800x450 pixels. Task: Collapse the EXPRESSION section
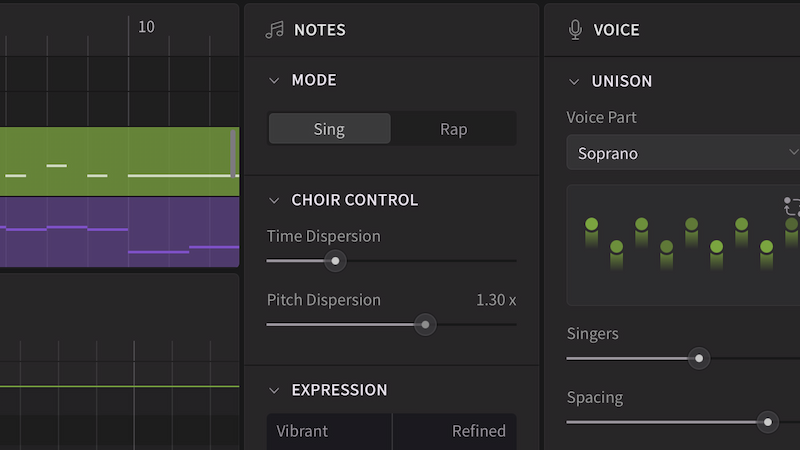(274, 390)
